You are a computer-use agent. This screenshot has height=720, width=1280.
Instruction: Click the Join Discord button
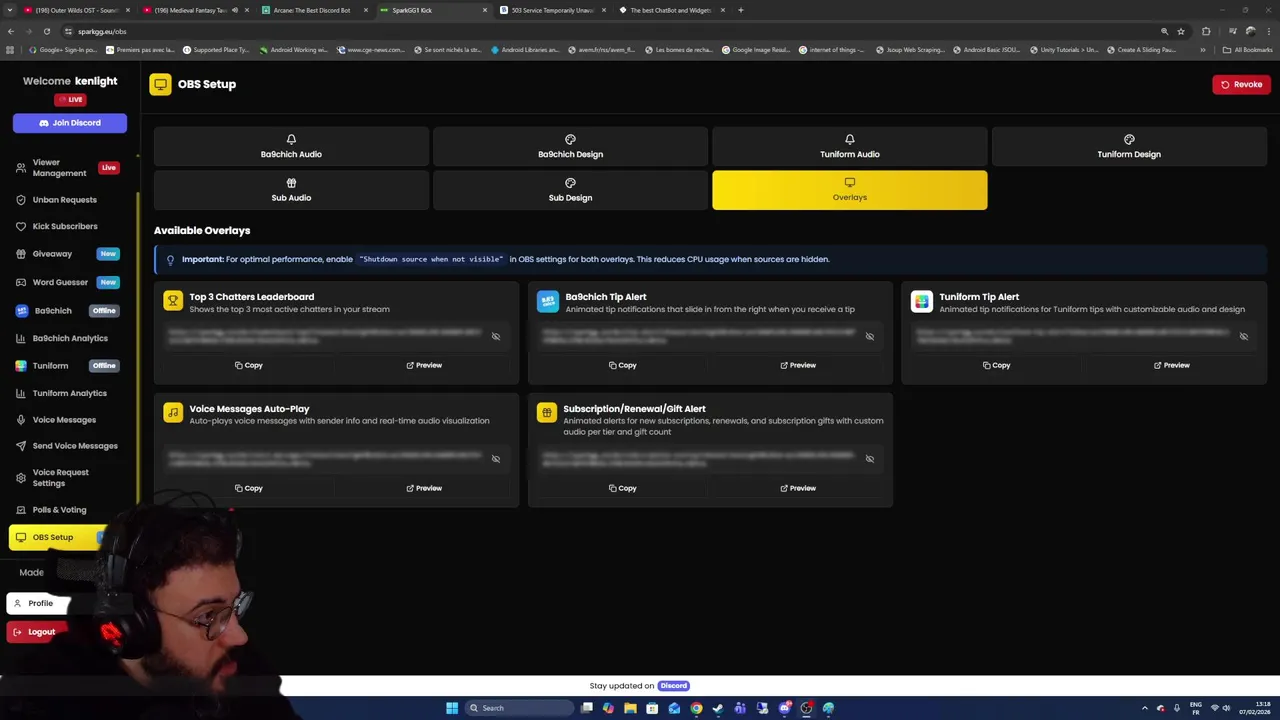[x=70, y=123]
